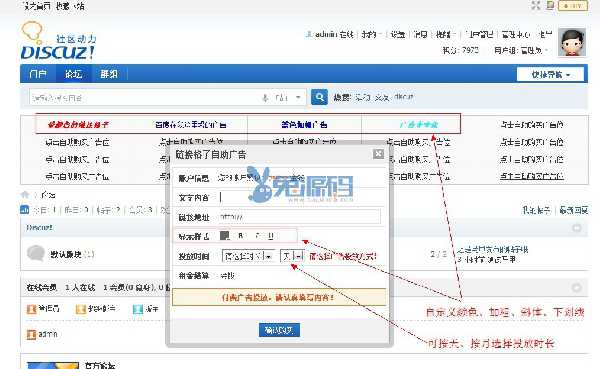Click the 我的帖子 link on the right
Image resolution: width=600 pixels, height=369 pixels.
coord(536,210)
